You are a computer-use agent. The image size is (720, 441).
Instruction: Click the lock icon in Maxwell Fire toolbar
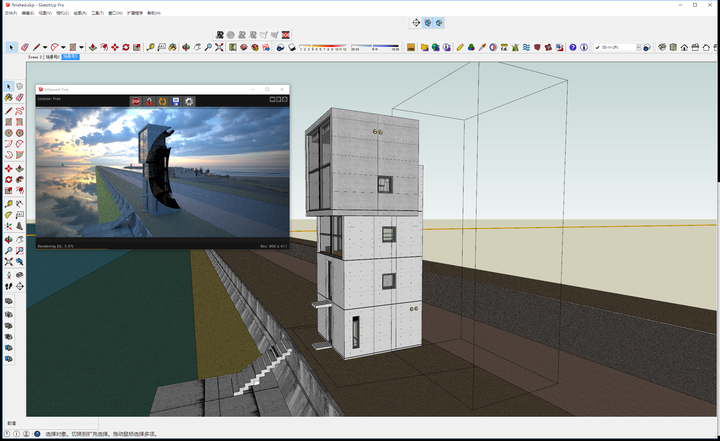tap(148, 101)
